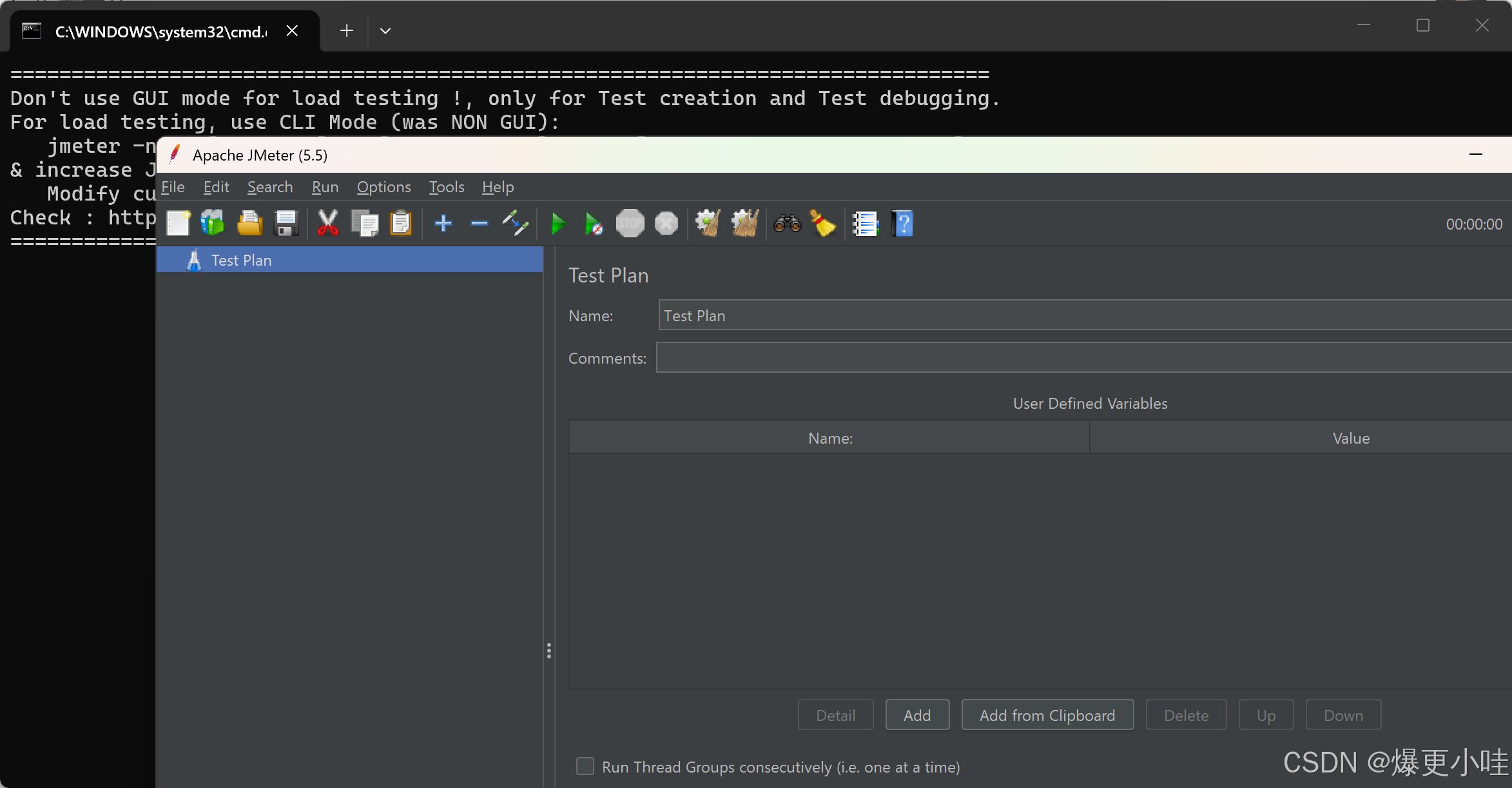Open the Templates icon in toolbar
The width and height of the screenshot is (1512, 788).
pyautogui.click(x=213, y=224)
